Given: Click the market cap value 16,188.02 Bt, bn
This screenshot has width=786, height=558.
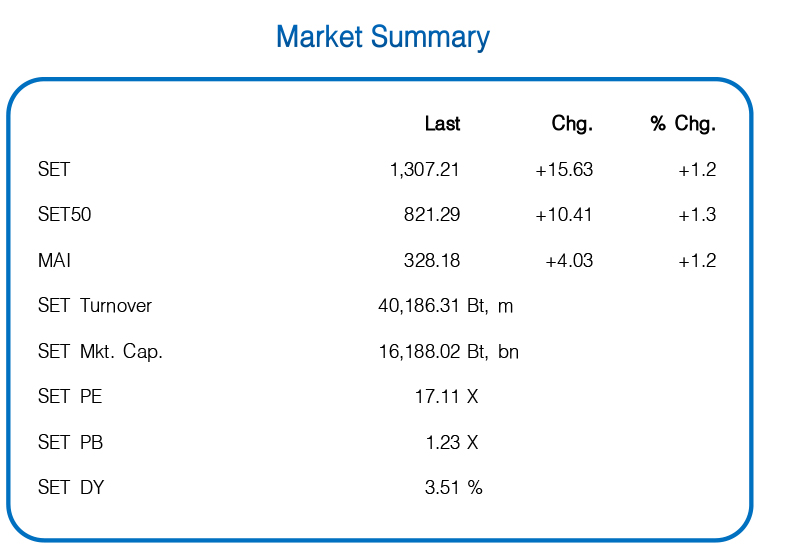Looking at the screenshot, I should pos(449,351).
